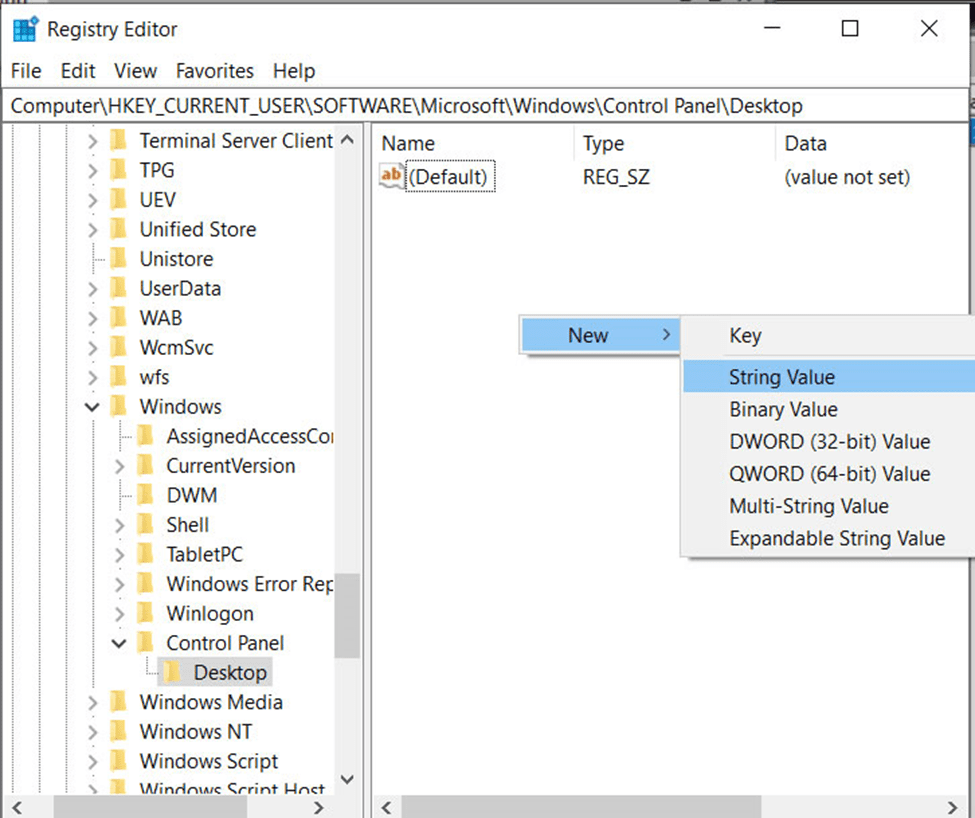Open the Favorites menu

coord(214,71)
